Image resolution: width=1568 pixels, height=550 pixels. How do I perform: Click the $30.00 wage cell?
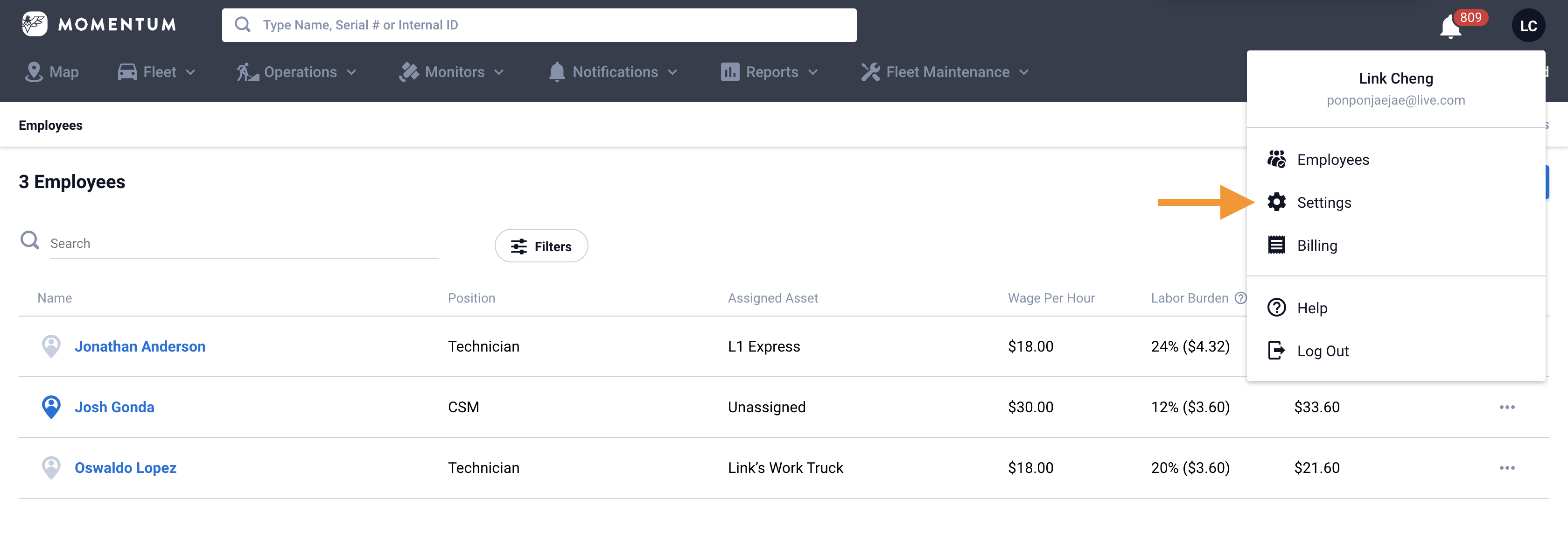pos(1030,407)
